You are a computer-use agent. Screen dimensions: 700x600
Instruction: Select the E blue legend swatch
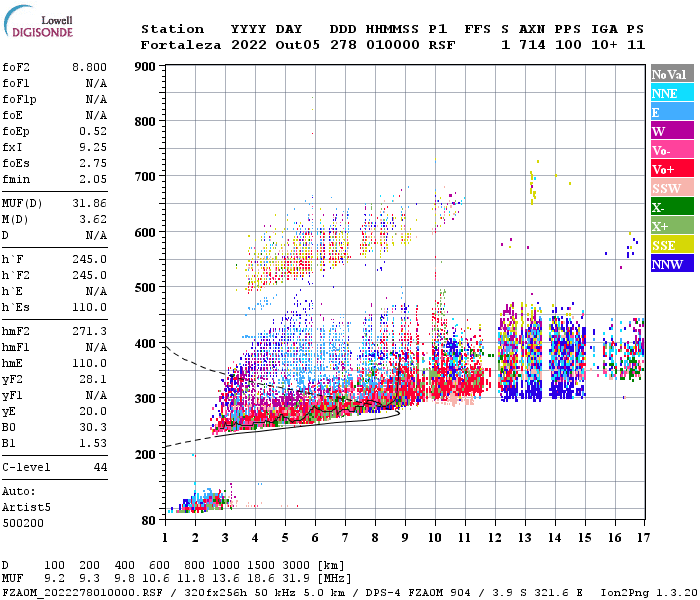point(672,112)
